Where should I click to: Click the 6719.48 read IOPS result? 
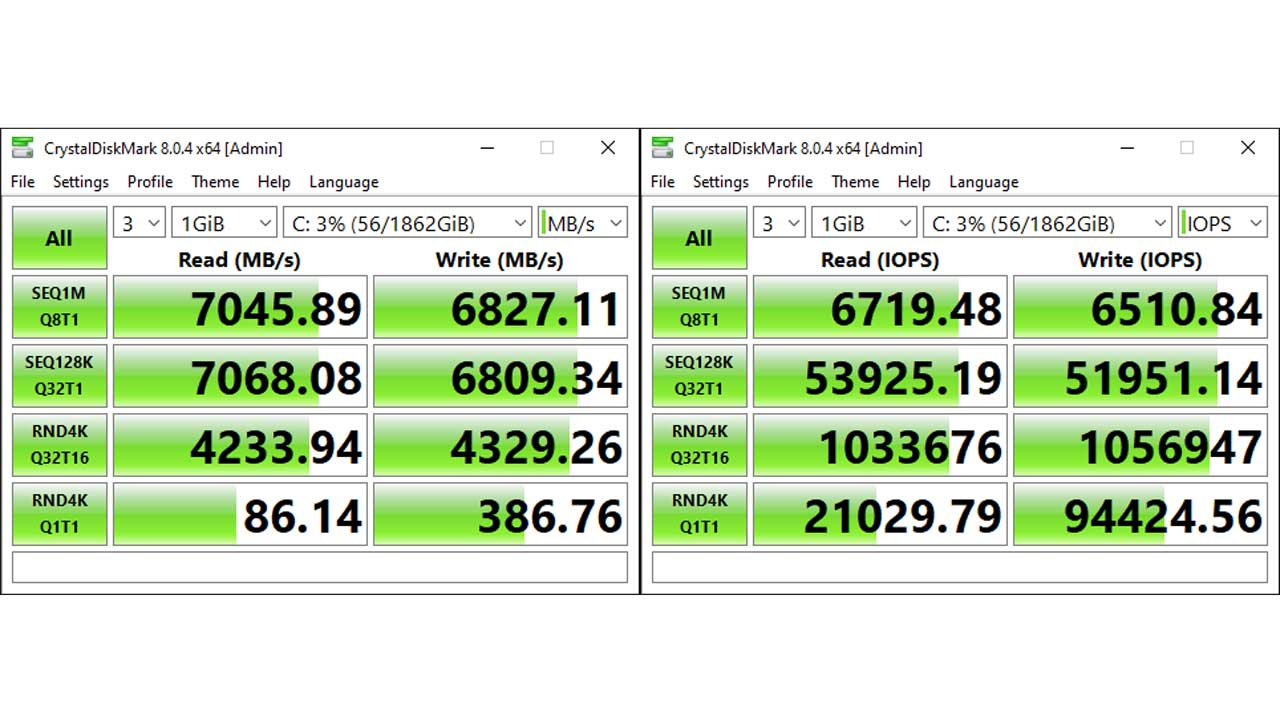[x=880, y=307]
